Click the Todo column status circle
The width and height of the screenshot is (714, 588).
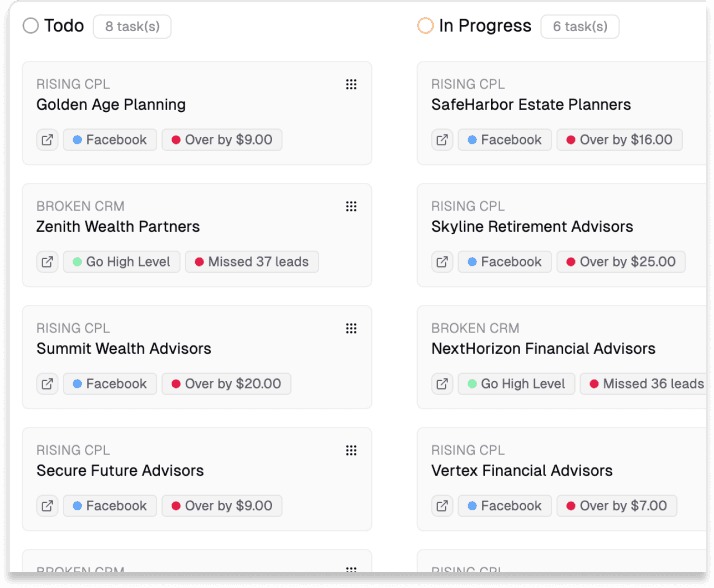tap(31, 26)
